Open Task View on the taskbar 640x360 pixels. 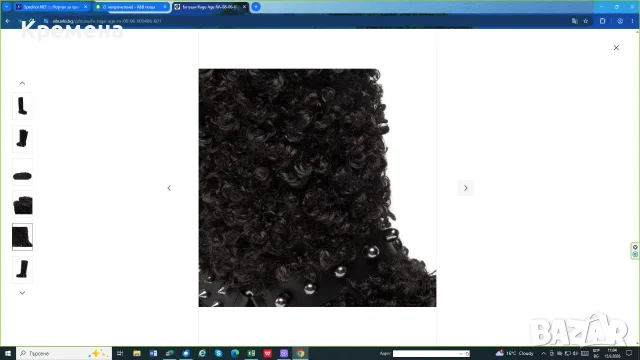[120, 353]
